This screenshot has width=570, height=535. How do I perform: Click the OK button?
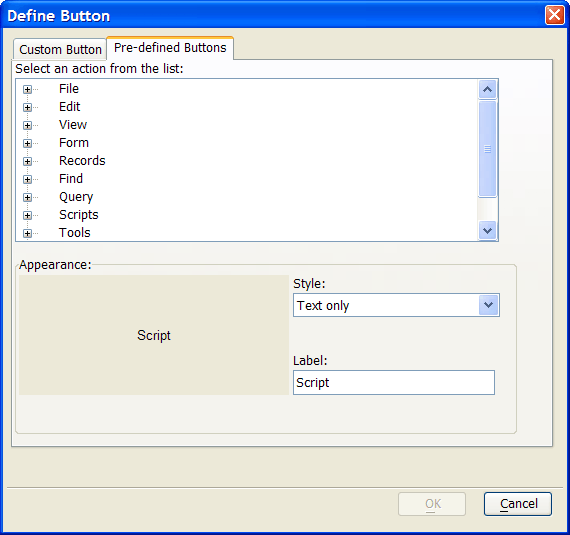(x=432, y=504)
